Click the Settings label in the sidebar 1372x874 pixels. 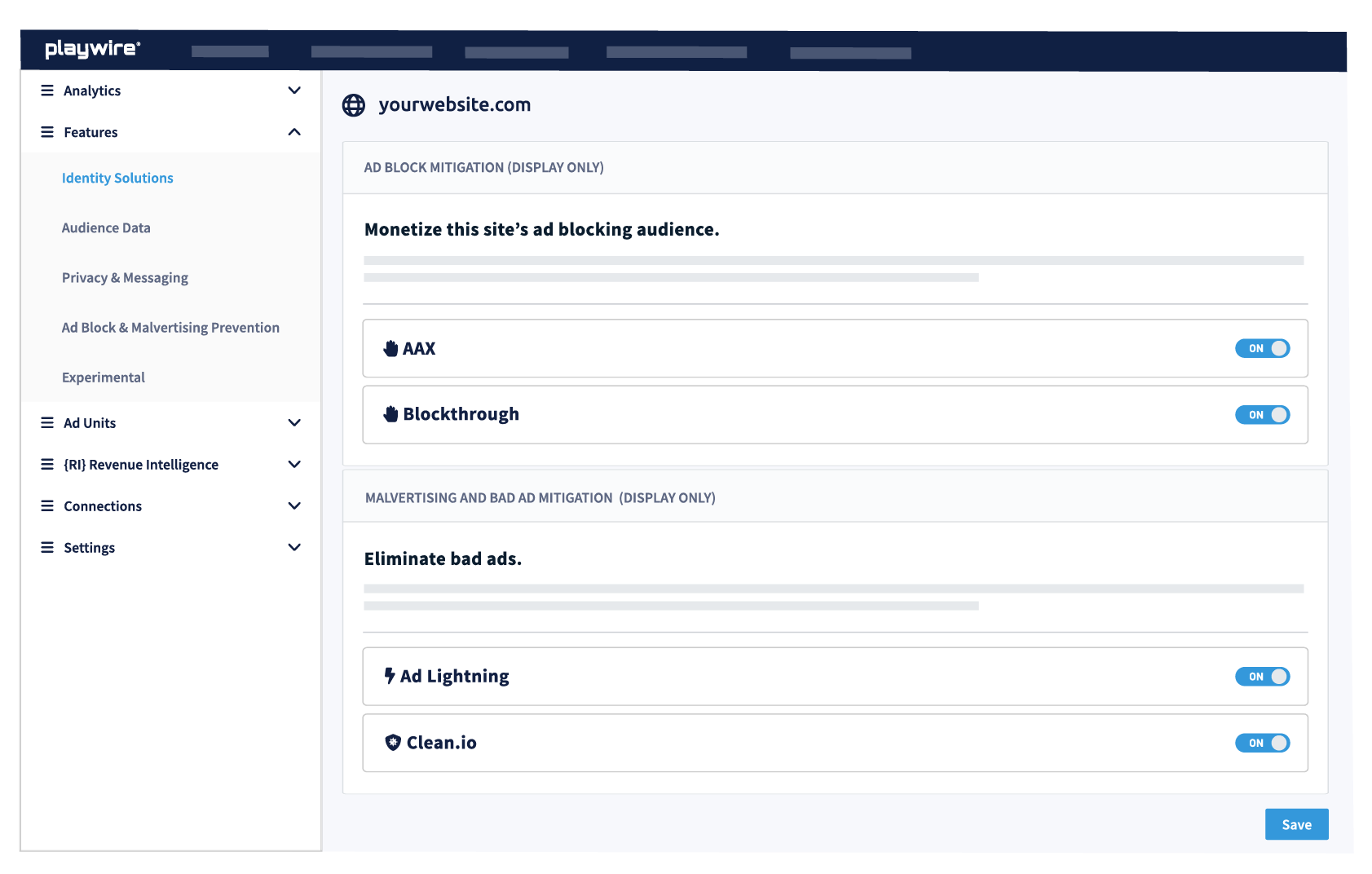click(89, 548)
